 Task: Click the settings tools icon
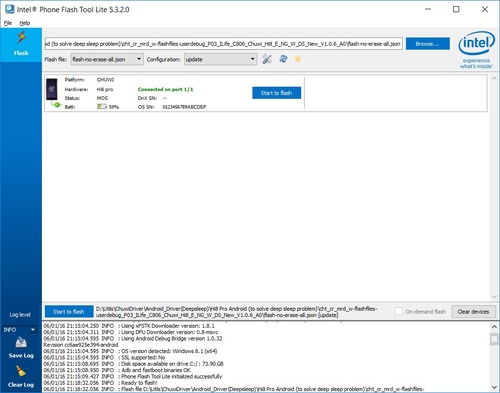click(x=267, y=59)
